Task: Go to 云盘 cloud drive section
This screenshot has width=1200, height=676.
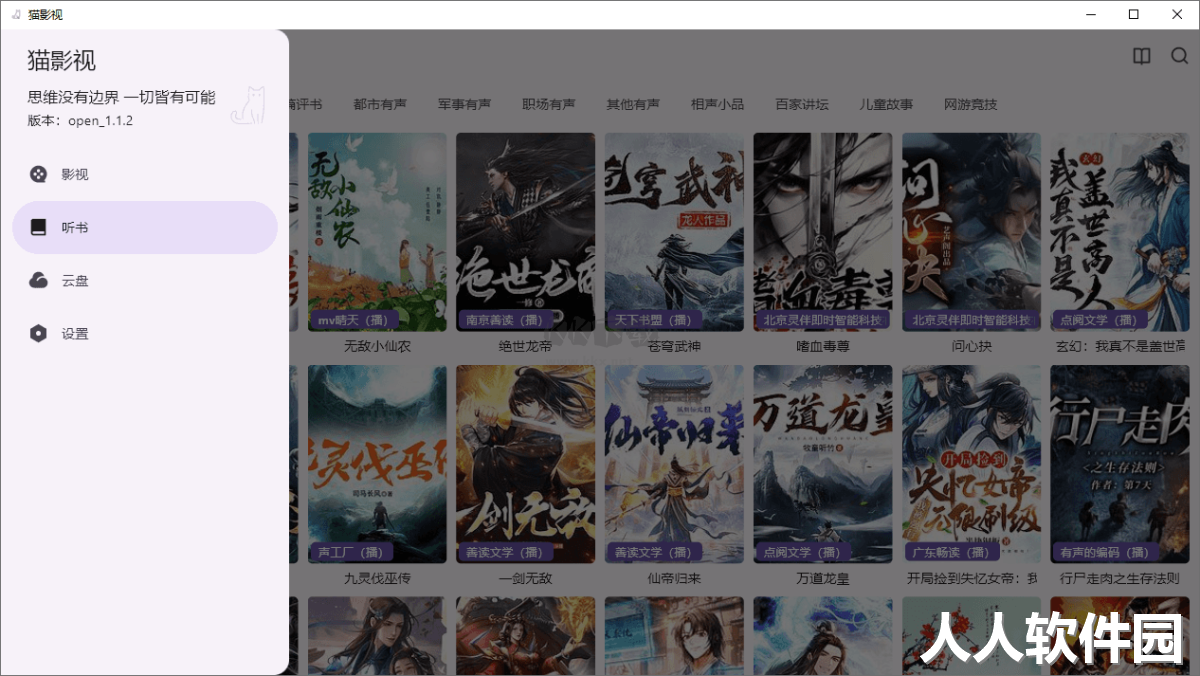Action: pos(145,281)
